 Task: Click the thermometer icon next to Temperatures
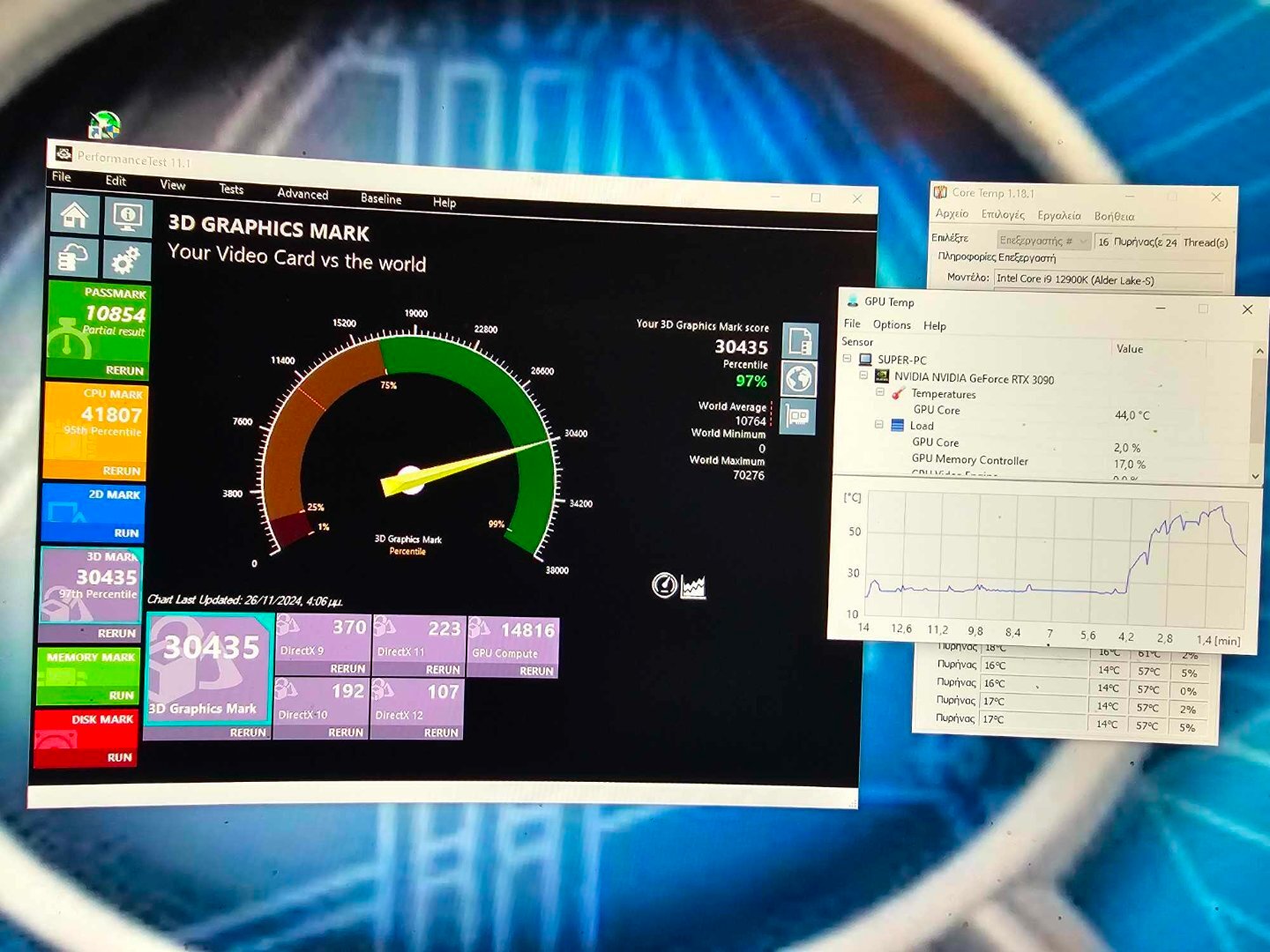click(x=898, y=393)
